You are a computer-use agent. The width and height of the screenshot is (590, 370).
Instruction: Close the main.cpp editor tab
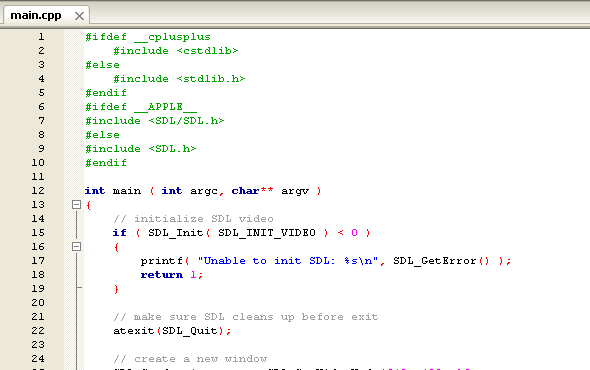[79, 16]
